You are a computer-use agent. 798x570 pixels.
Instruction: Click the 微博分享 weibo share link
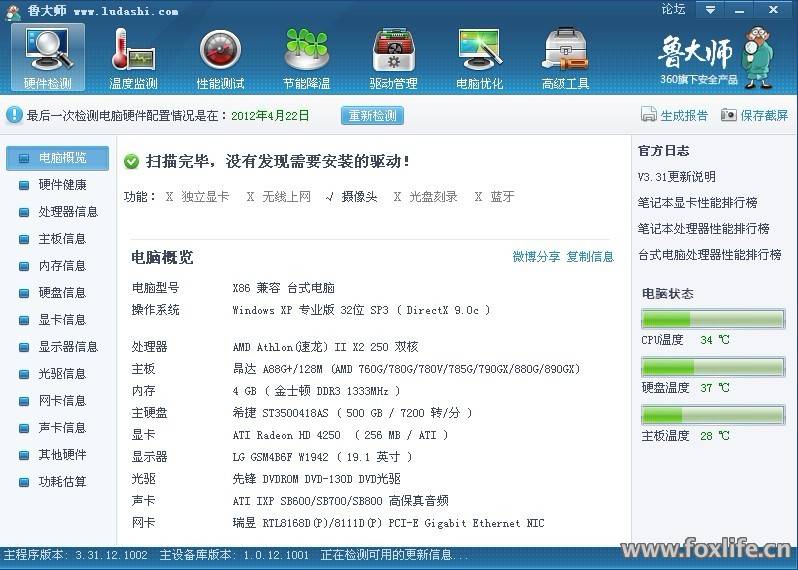pos(536,257)
